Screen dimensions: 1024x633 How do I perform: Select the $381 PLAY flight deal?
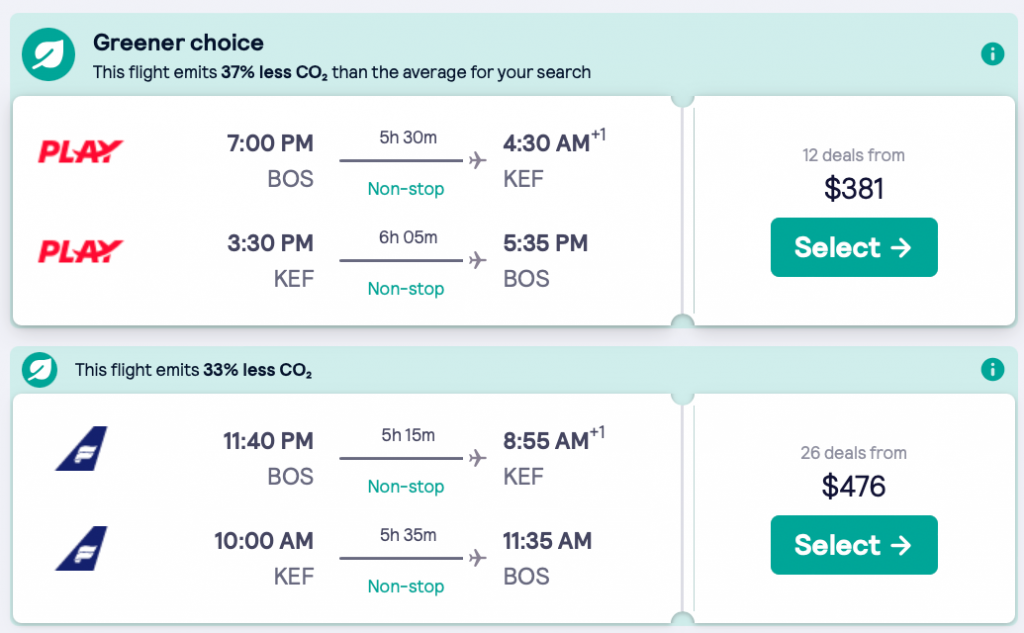click(x=853, y=247)
